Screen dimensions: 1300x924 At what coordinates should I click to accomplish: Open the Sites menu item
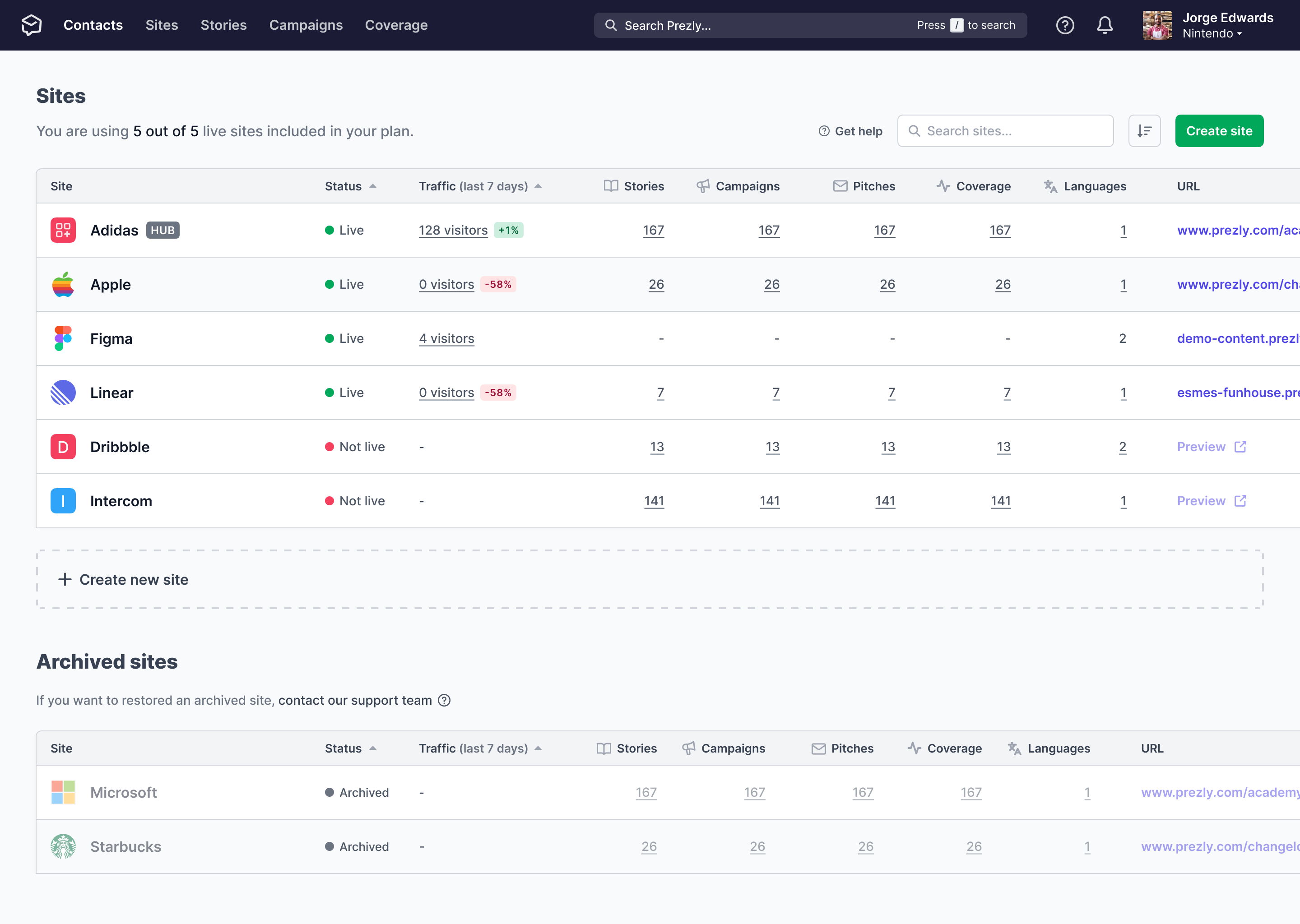162,25
